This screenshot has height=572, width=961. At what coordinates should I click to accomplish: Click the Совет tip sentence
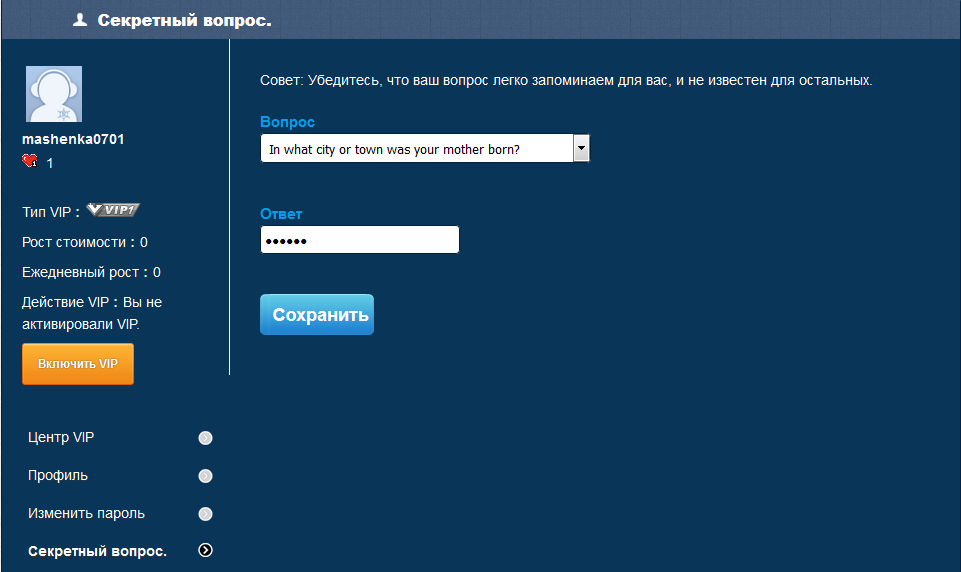coord(566,80)
